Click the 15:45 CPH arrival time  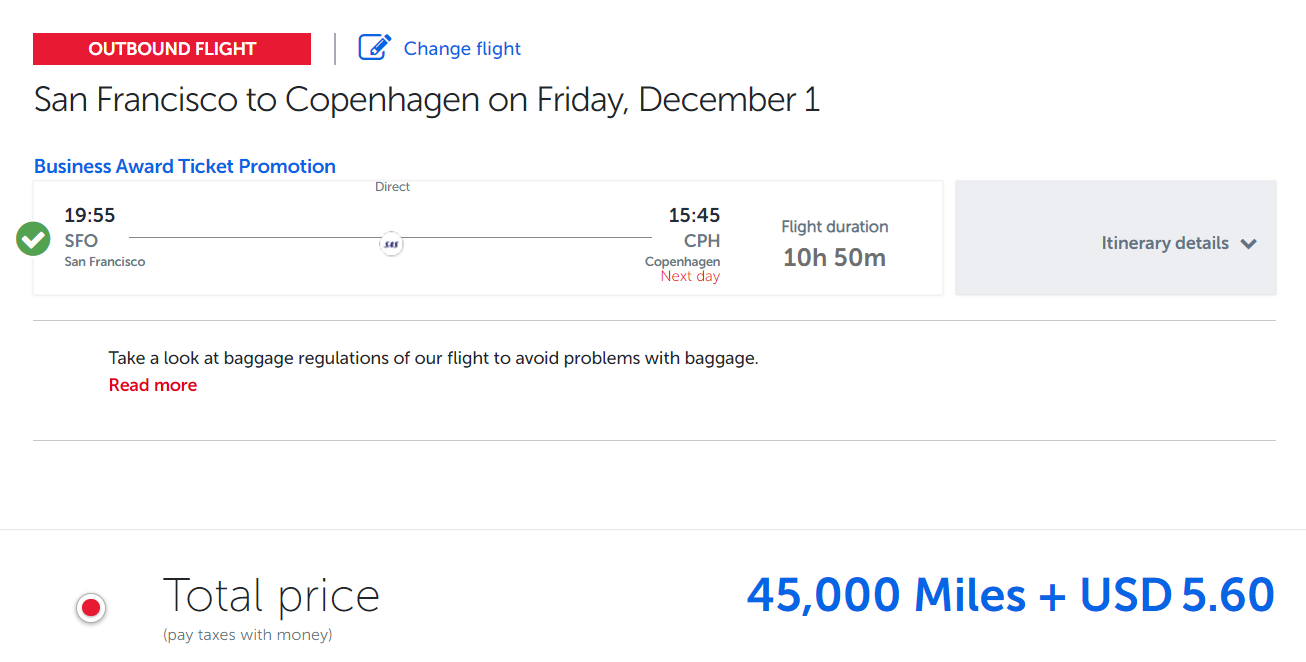pyautogui.click(x=694, y=215)
